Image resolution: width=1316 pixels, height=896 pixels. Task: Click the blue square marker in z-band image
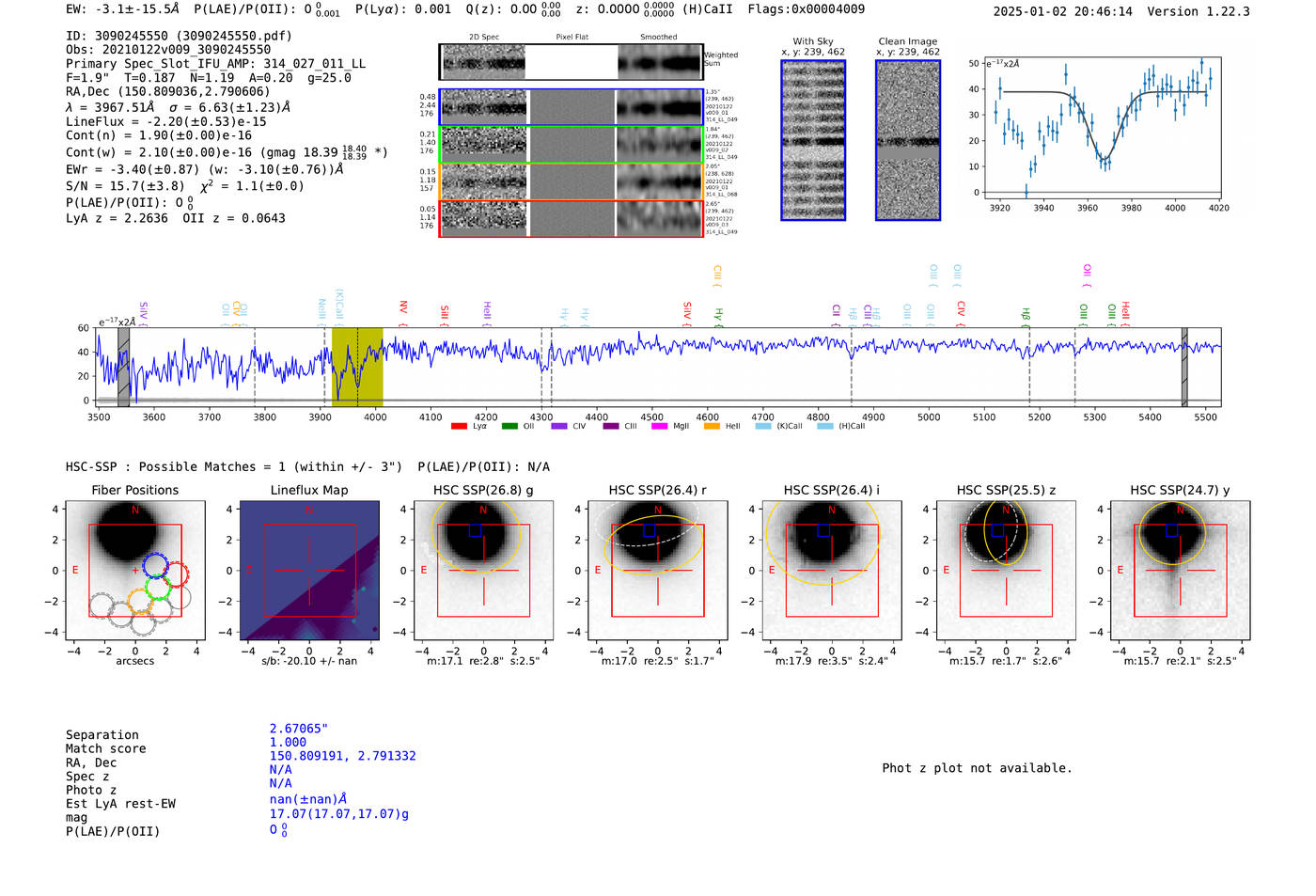coord(997,530)
